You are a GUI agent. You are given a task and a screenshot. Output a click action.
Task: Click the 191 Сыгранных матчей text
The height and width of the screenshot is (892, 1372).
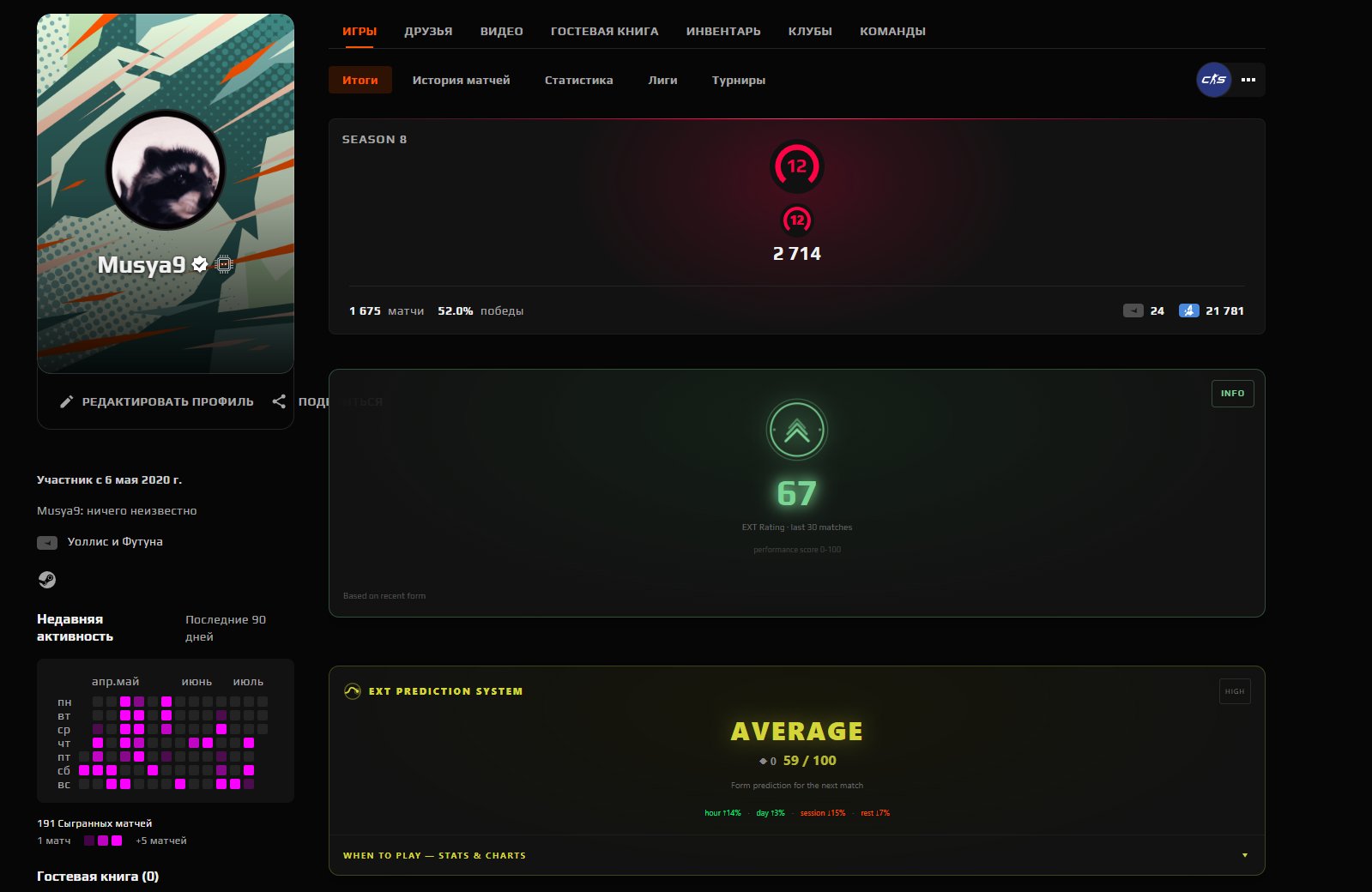(x=94, y=823)
